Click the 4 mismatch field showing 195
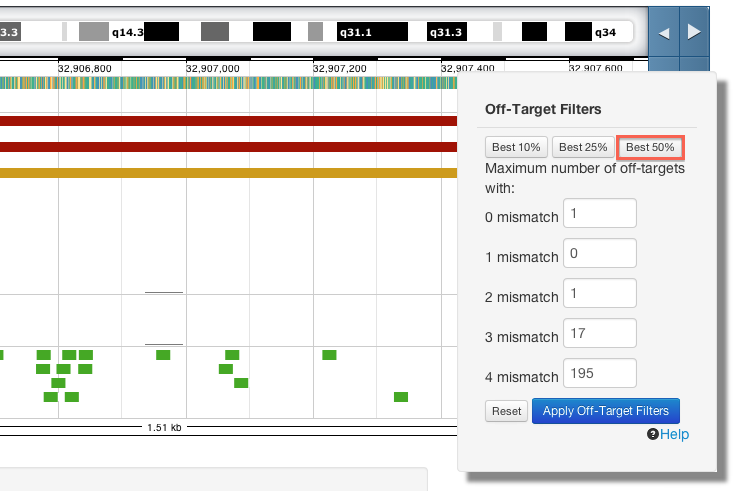The width and height of the screenshot is (735, 491). click(x=600, y=374)
